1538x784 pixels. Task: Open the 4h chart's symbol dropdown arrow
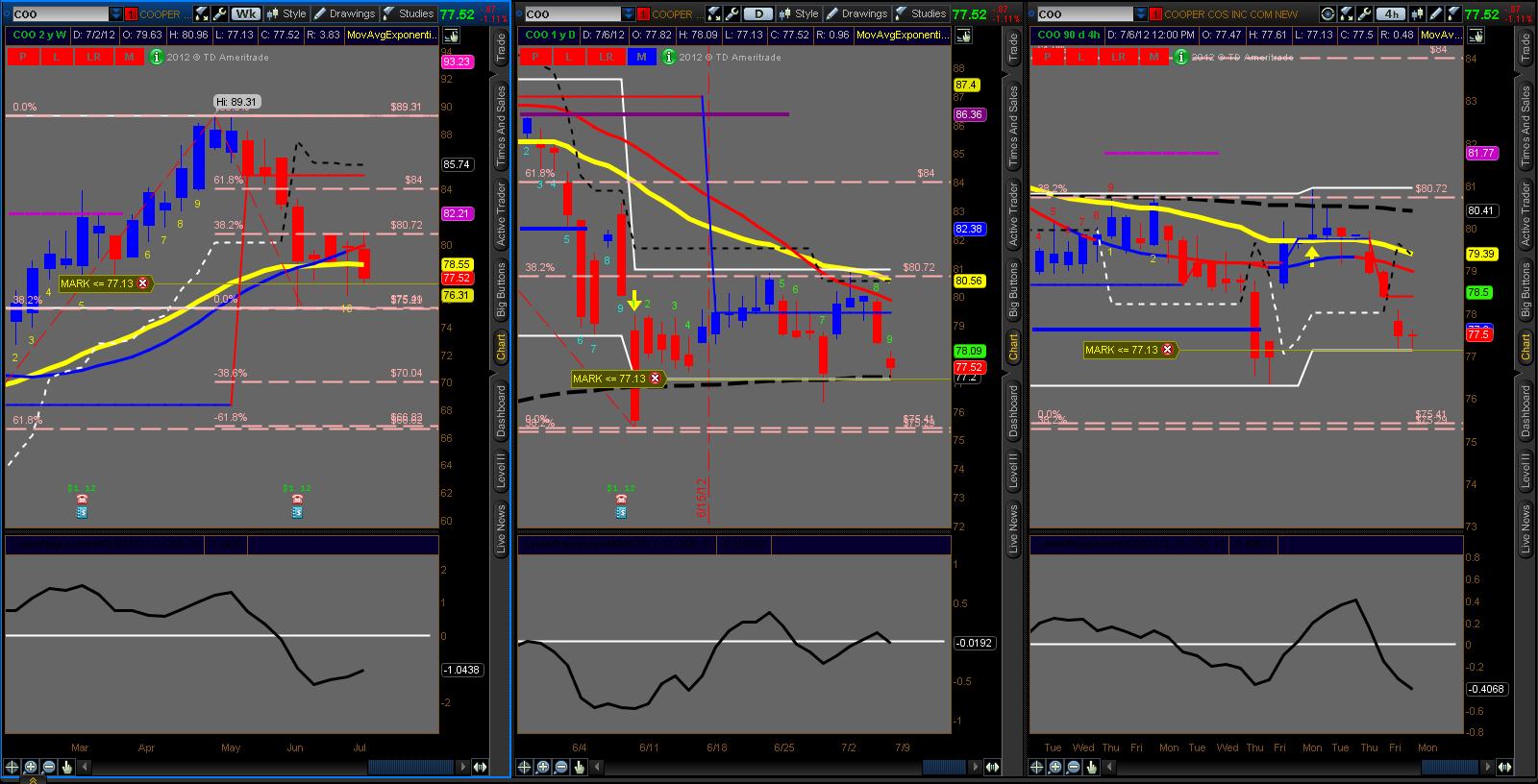(1141, 14)
